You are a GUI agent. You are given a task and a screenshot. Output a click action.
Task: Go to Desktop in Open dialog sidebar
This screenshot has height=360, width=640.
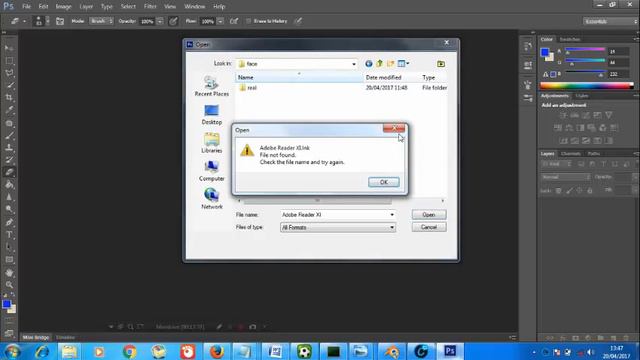click(x=211, y=115)
